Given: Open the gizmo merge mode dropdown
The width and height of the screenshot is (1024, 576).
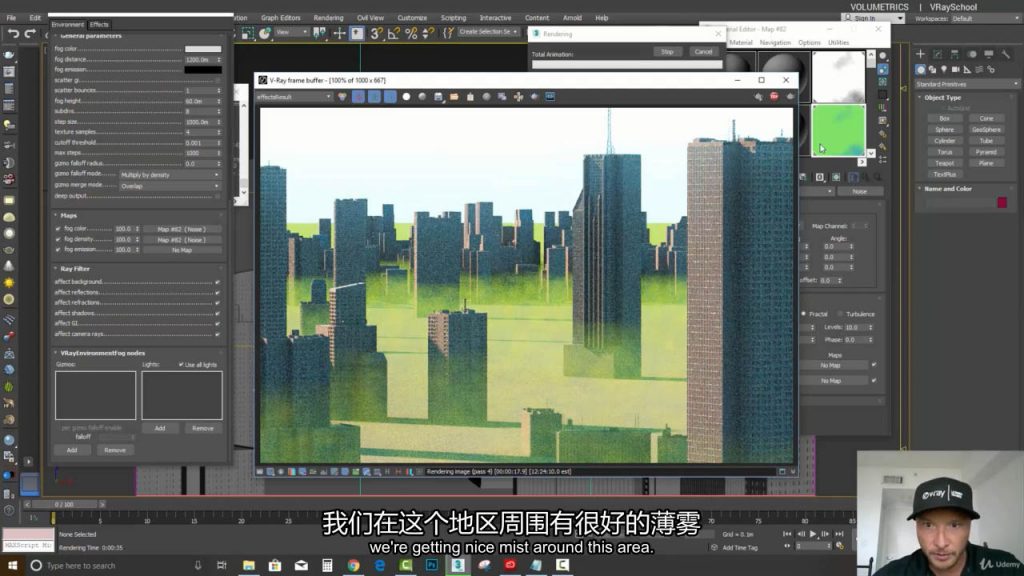Looking at the screenshot, I should [x=170, y=186].
